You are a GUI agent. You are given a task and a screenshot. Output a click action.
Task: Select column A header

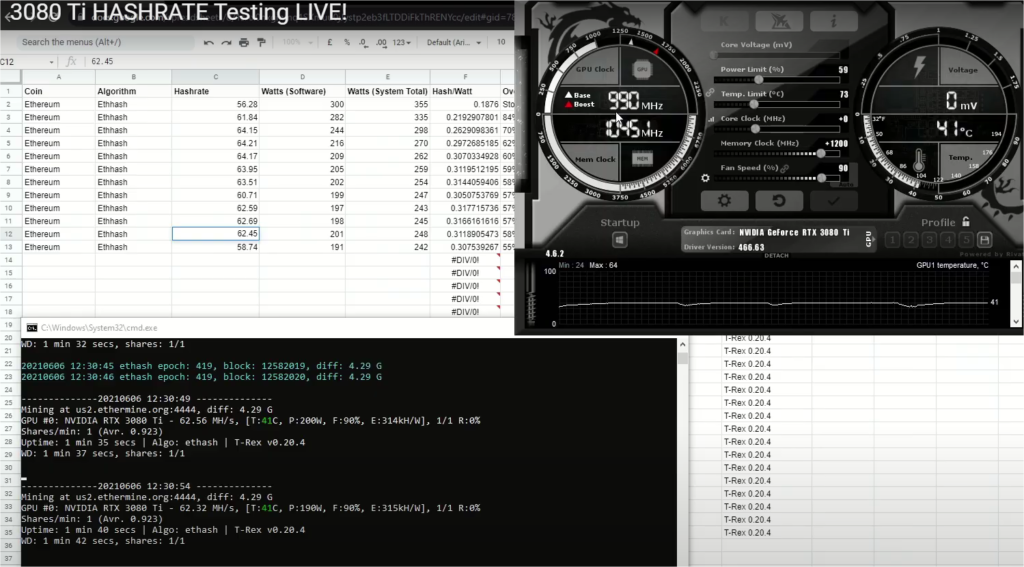pos(58,77)
